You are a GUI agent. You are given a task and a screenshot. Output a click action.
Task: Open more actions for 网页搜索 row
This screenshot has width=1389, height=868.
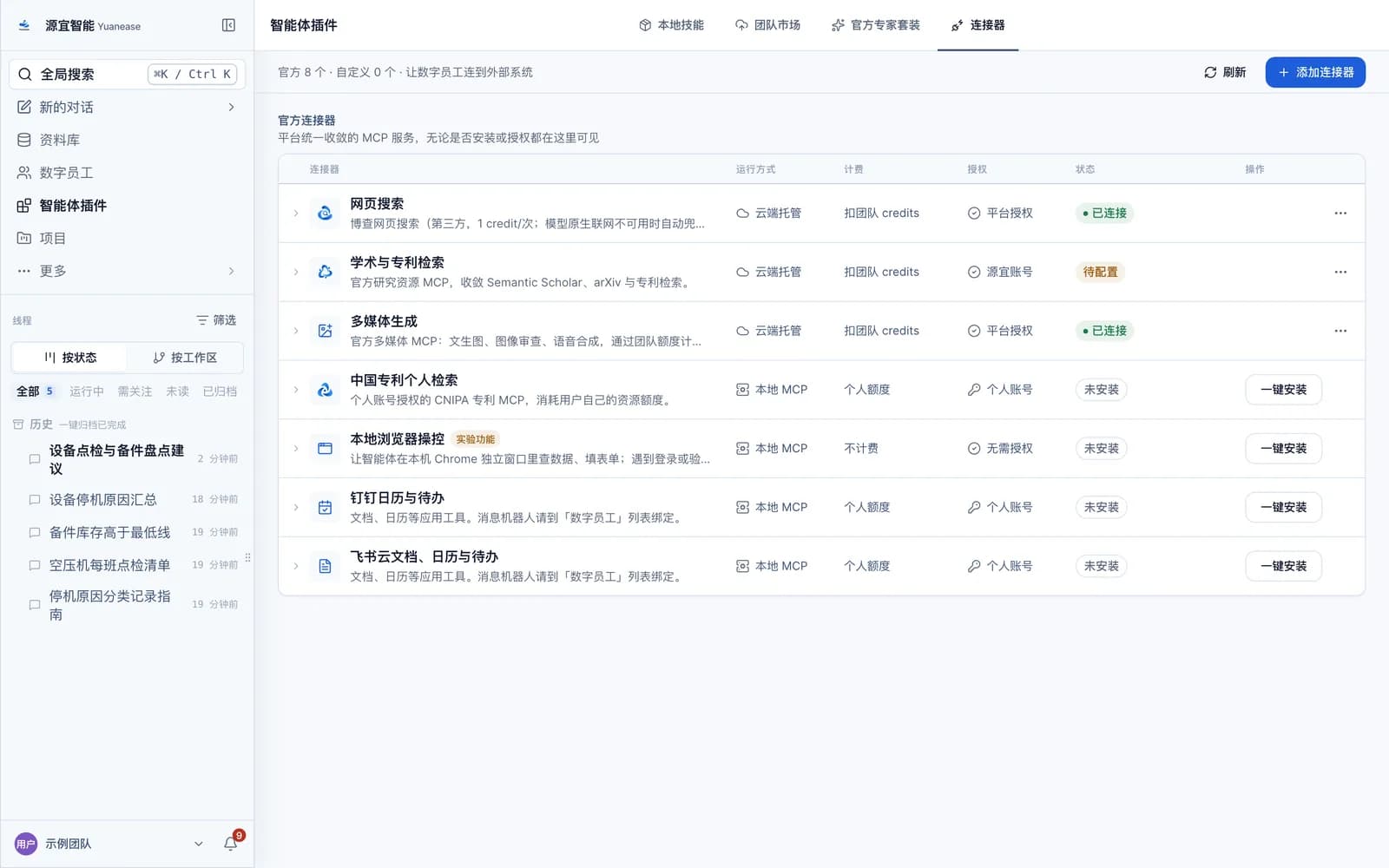pyautogui.click(x=1340, y=213)
